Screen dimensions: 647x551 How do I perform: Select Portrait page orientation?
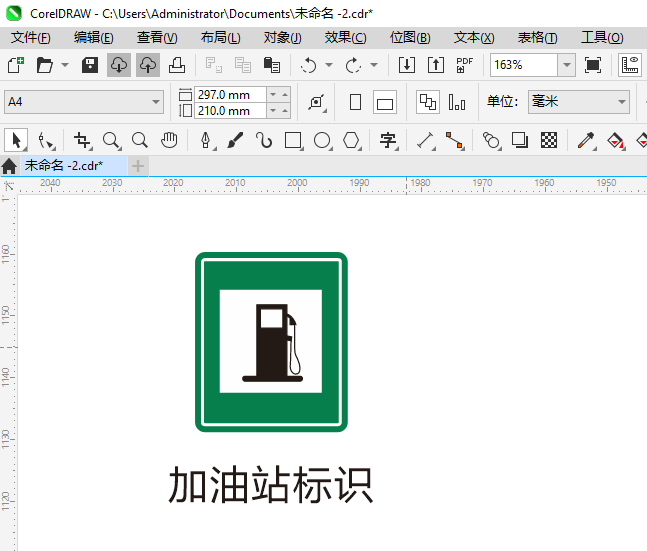click(x=355, y=102)
